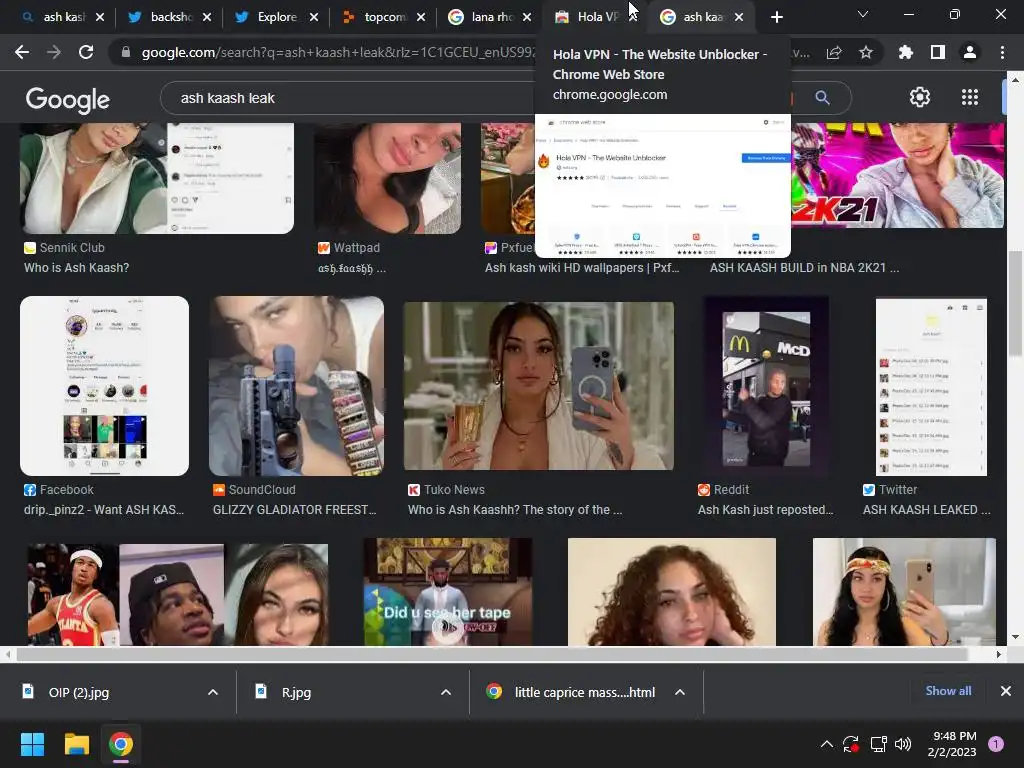Go back to the previous page
This screenshot has width=1024, height=768.
[22, 52]
